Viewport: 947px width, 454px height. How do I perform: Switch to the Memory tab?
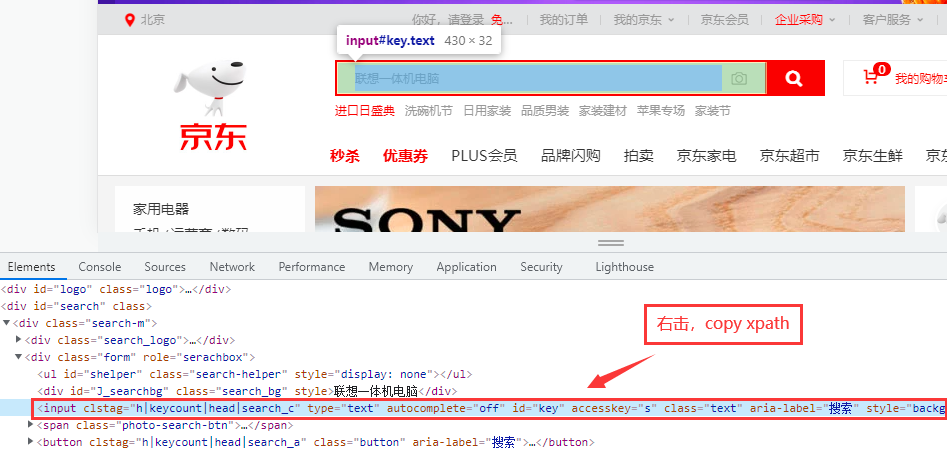(x=391, y=267)
